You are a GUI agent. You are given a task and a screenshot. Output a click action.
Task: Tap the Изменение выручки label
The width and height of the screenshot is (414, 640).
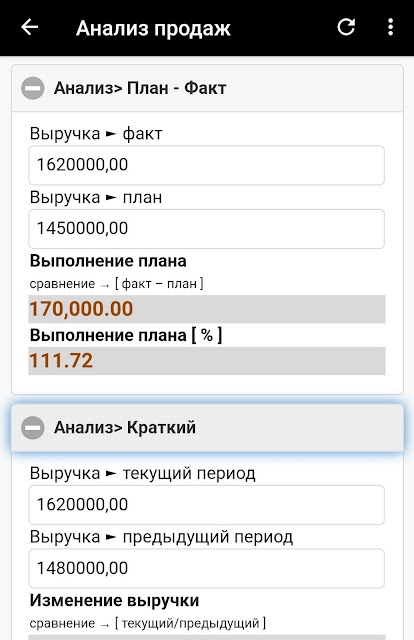pyautogui.click(x=114, y=600)
